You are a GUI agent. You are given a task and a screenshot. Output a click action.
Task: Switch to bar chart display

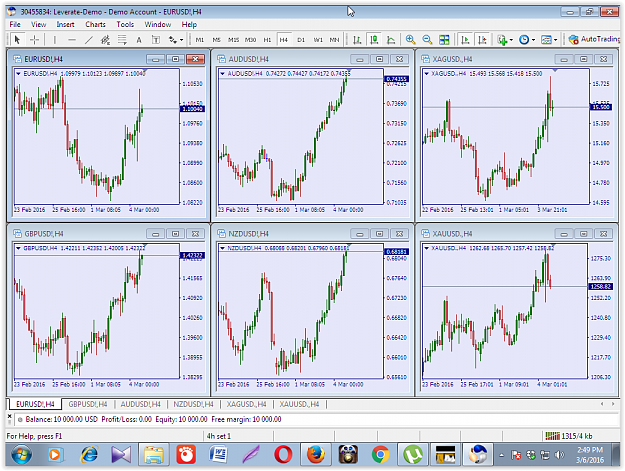[357, 39]
